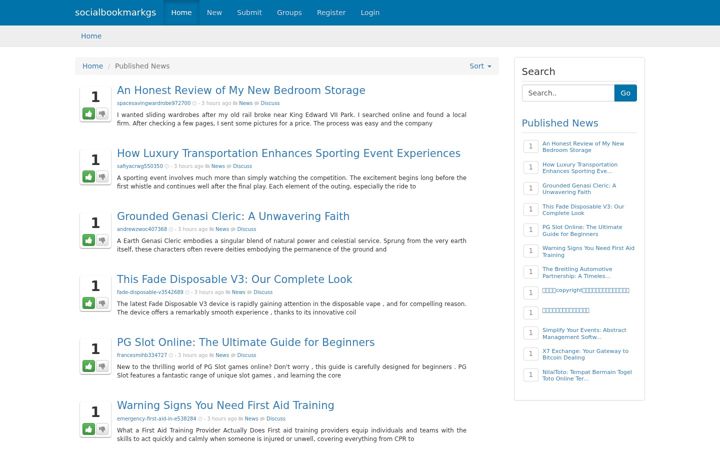Open user profile emergency-first-aid-in-e538284
This screenshot has width=720, height=450.
[x=156, y=418]
